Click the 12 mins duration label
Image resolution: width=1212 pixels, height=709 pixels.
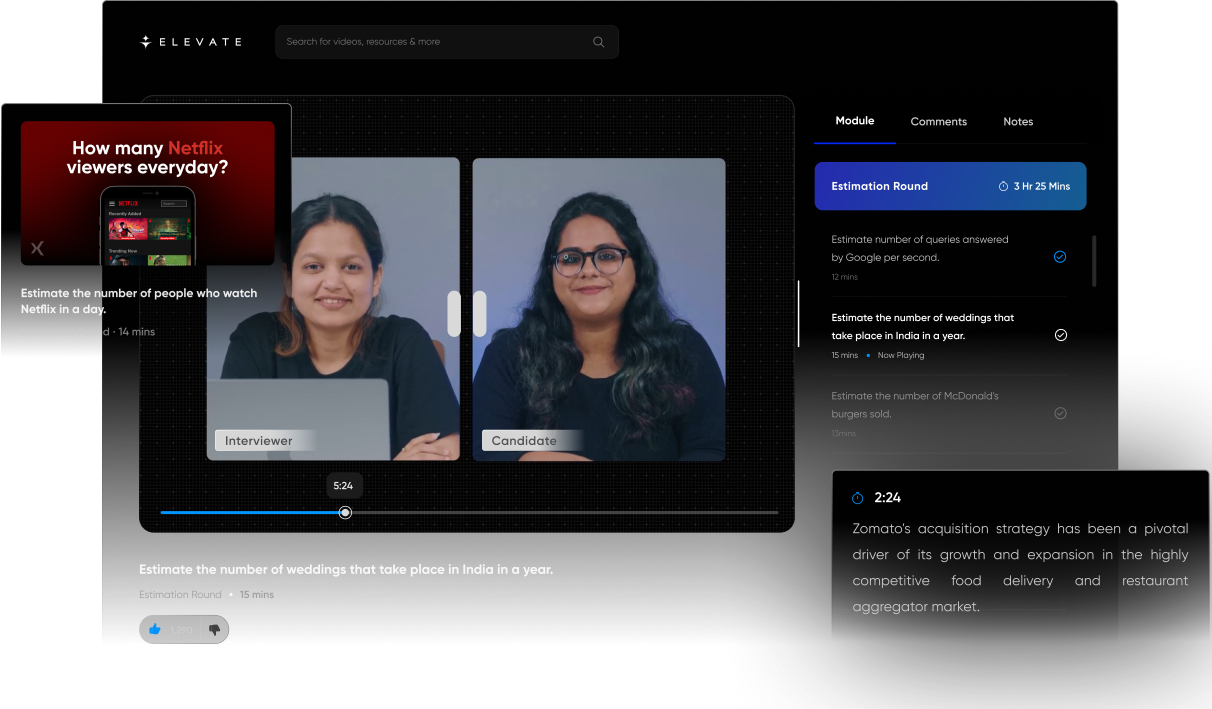click(845, 277)
